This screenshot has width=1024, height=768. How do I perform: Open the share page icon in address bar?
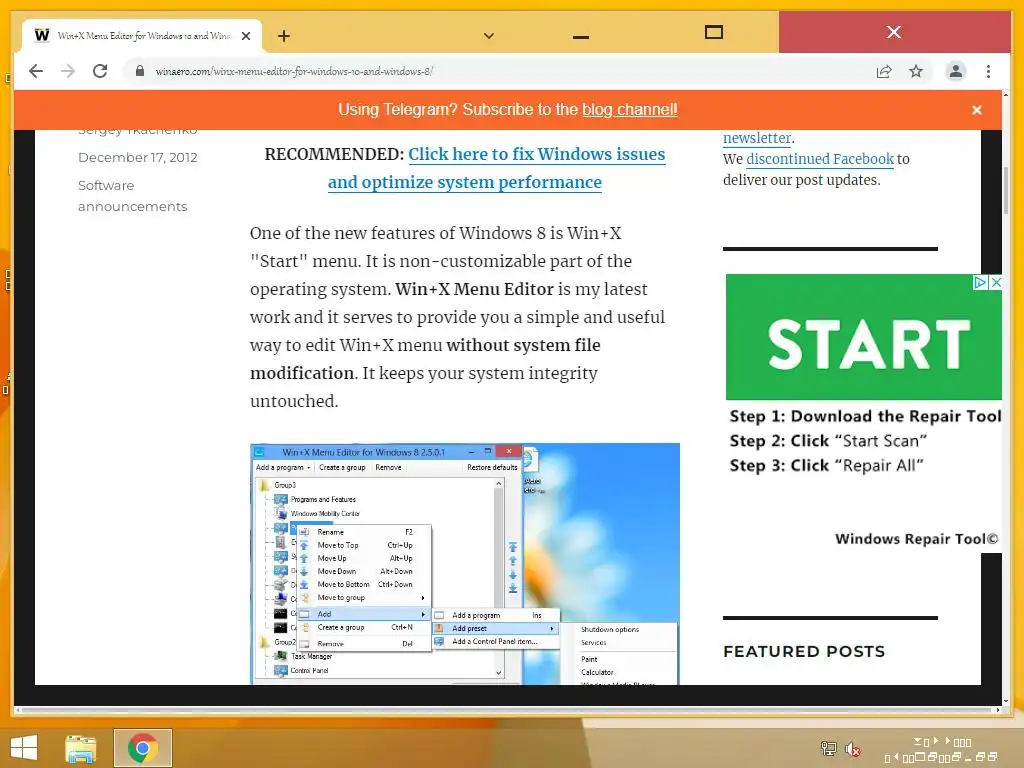(x=884, y=71)
